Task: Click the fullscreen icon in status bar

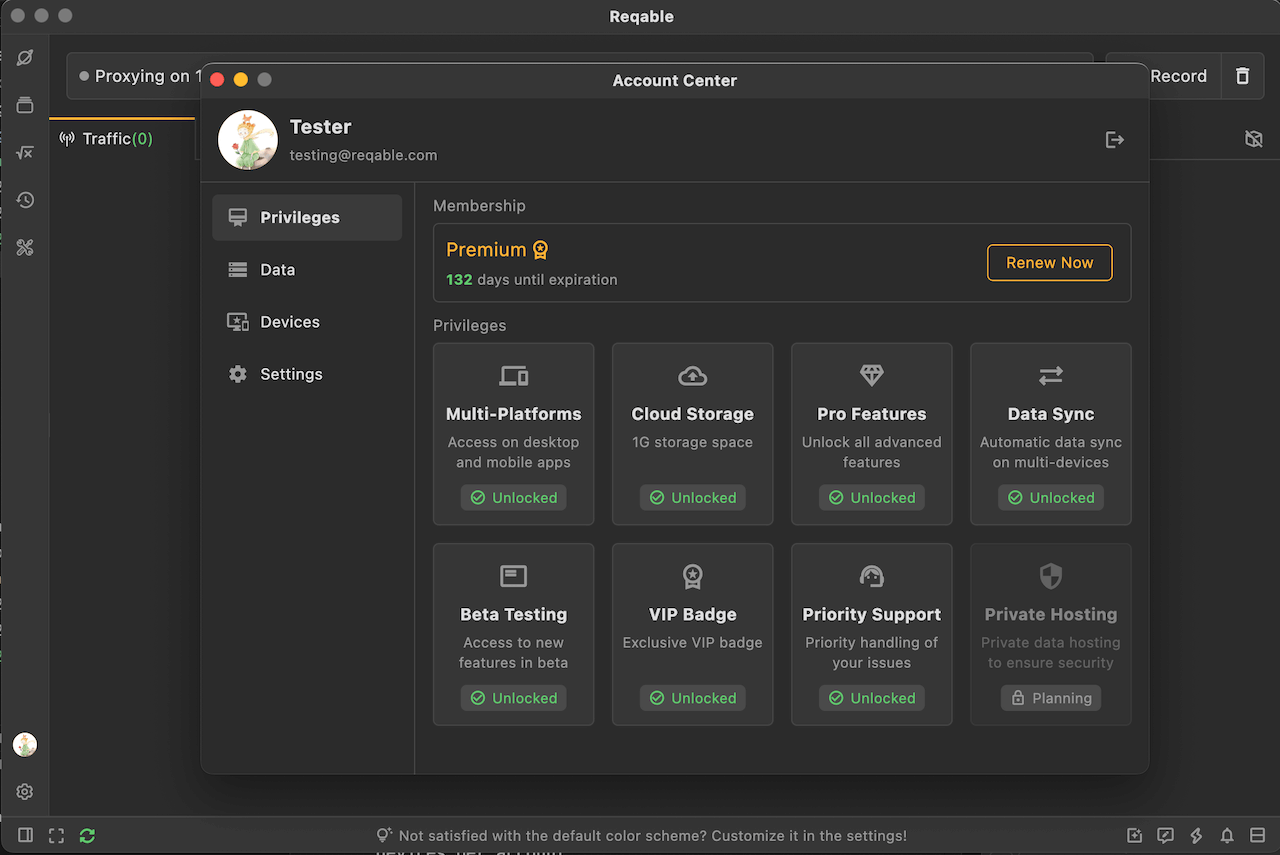Action: 56,836
